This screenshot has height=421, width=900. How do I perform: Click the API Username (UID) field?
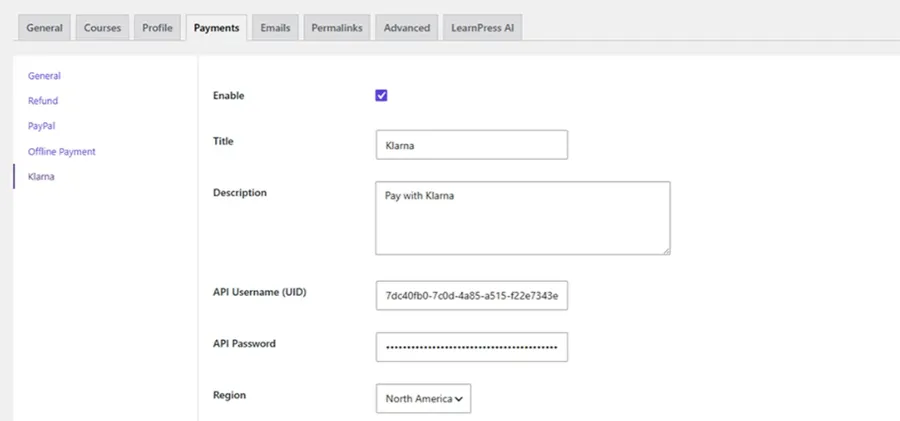coord(472,295)
